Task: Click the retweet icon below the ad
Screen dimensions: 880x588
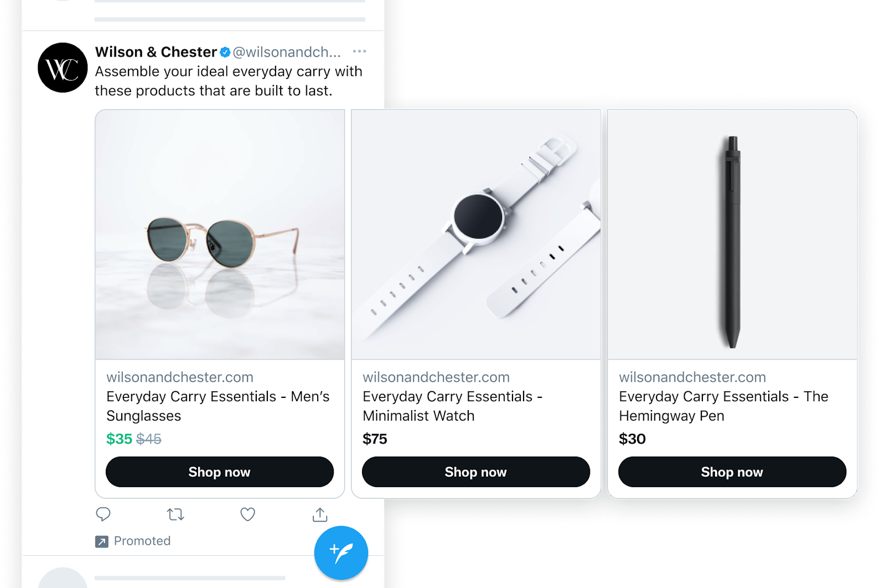Action: click(x=175, y=513)
